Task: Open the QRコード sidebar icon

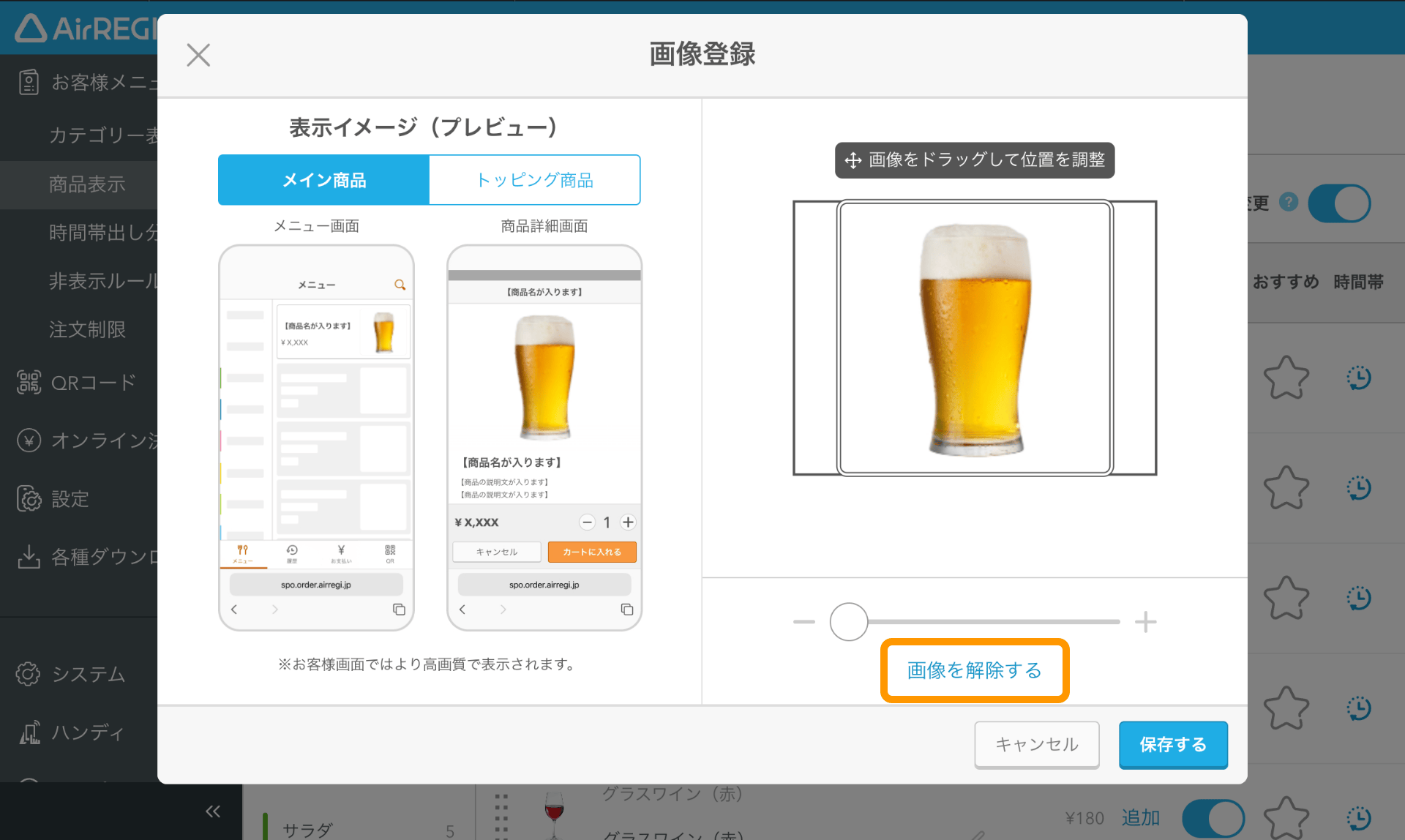Action: (29, 382)
